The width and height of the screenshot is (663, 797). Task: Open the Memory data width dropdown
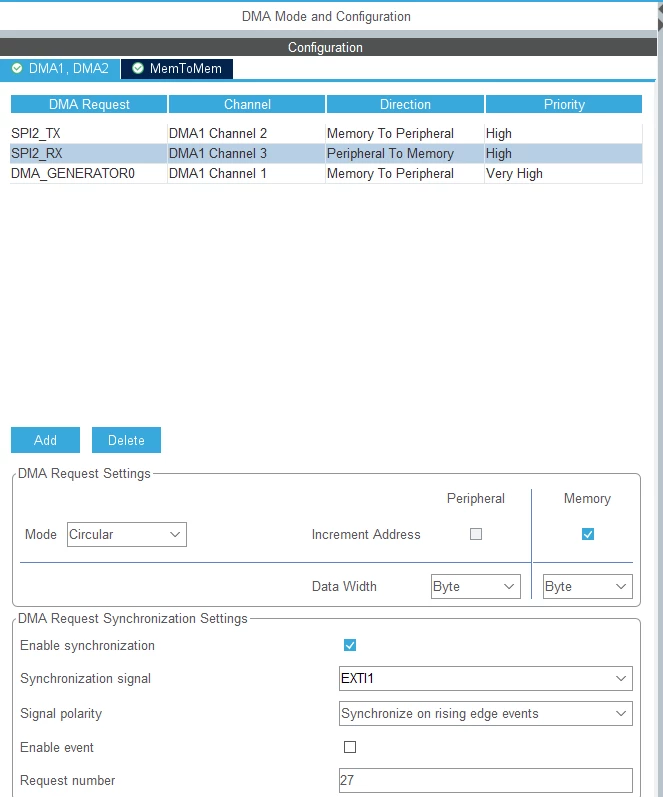[588, 587]
